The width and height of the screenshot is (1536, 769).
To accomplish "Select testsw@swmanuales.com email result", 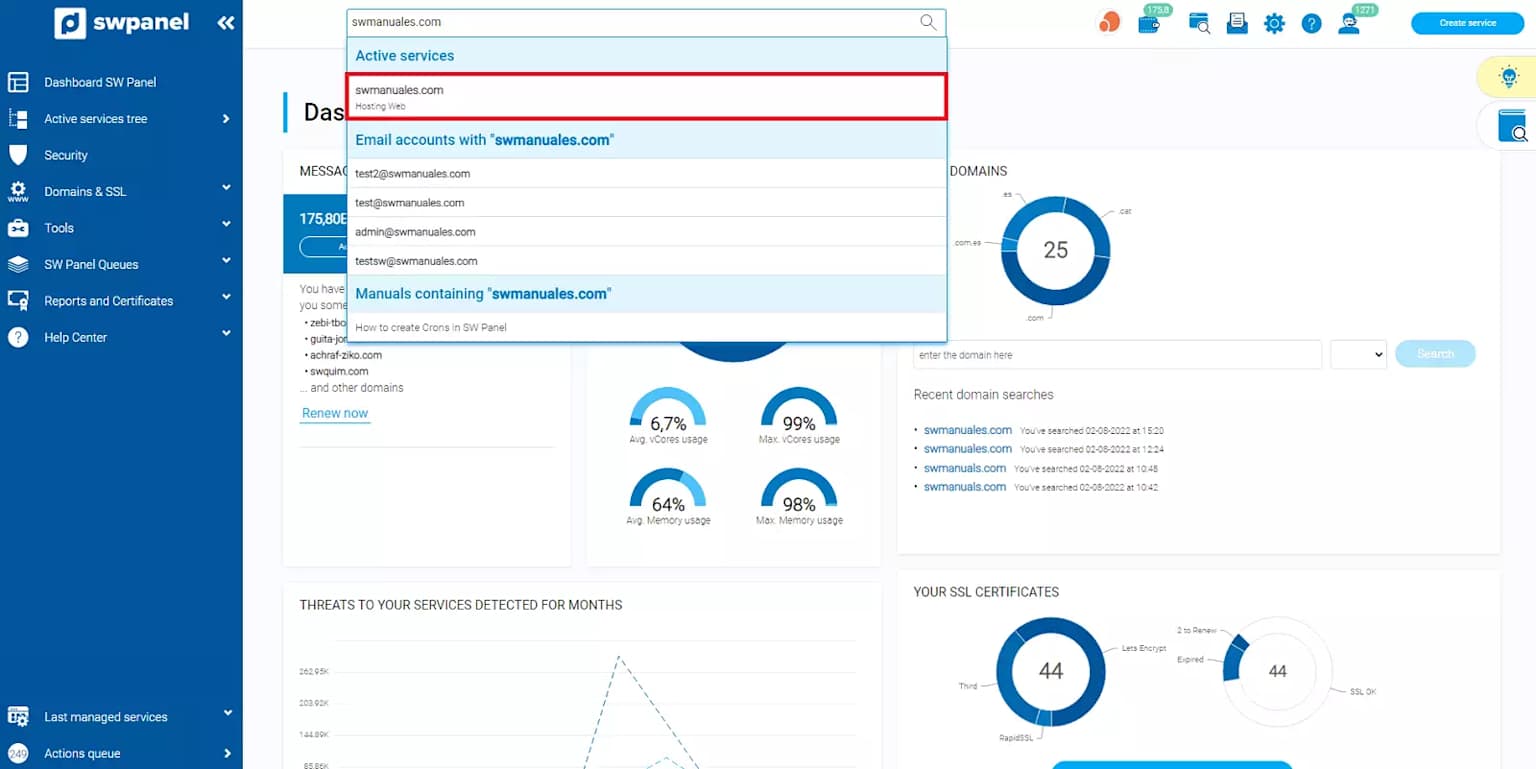I will point(646,261).
